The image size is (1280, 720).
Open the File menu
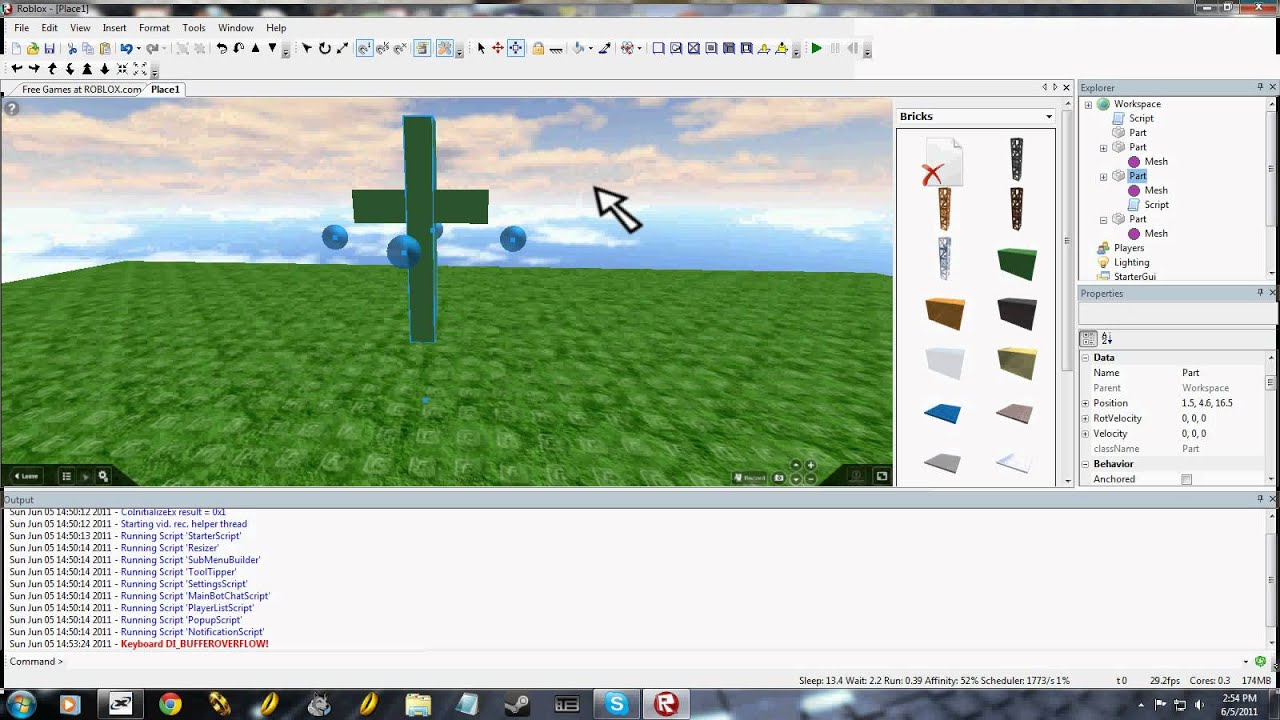[x=21, y=28]
